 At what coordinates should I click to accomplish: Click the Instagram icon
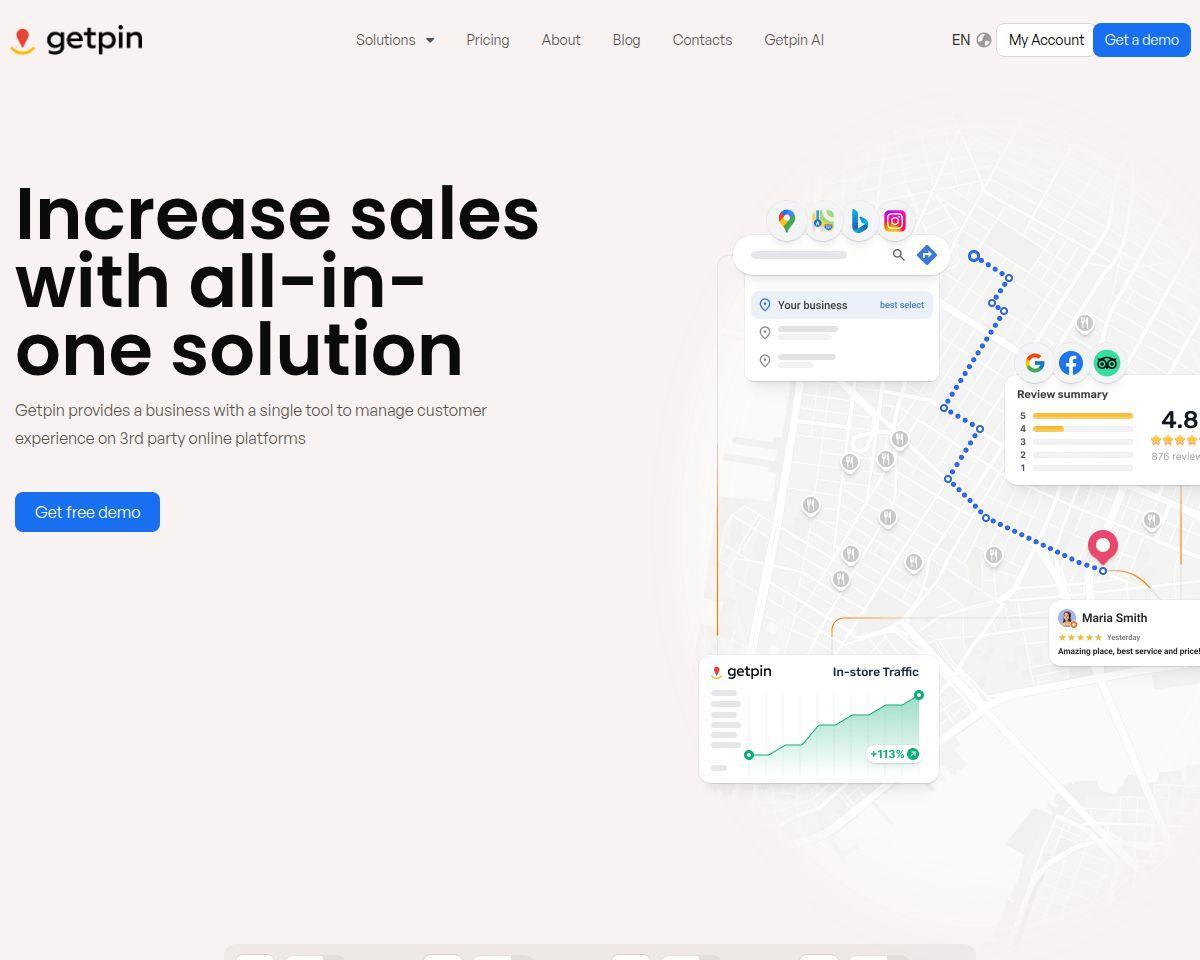point(895,221)
